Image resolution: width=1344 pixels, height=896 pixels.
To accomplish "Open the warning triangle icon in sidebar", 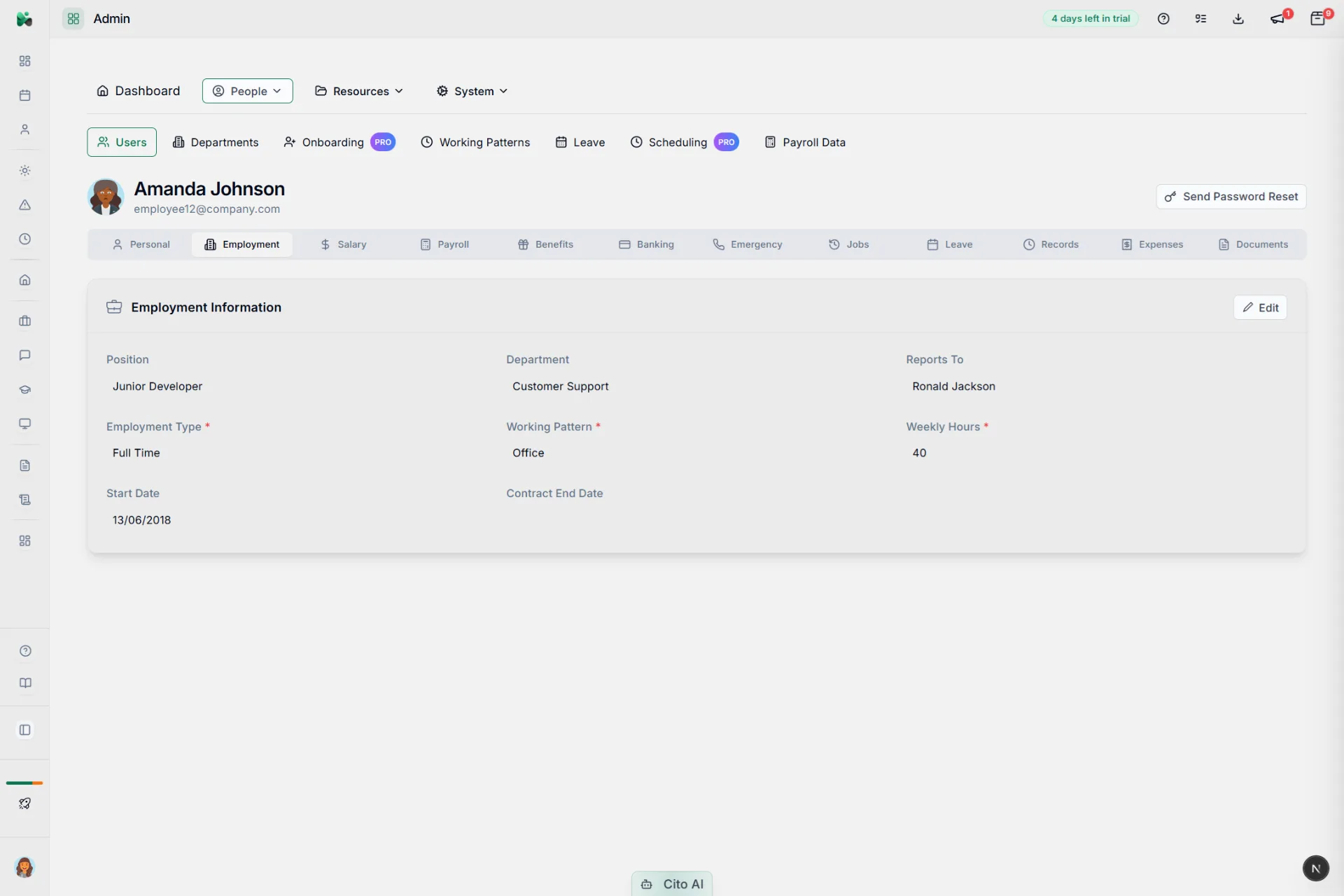I will [x=24, y=205].
